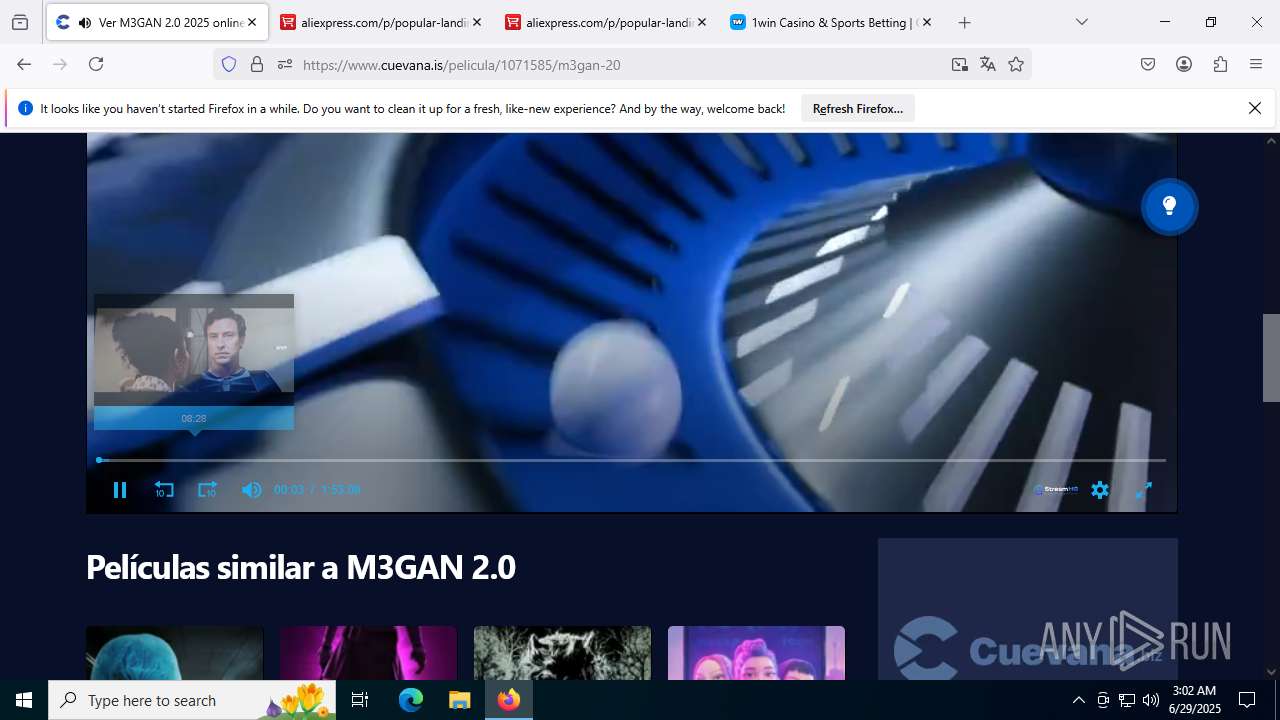The height and width of the screenshot is (720, 1280).
Task: Click scrollbar up arrow
Action: pos(1271,141)
